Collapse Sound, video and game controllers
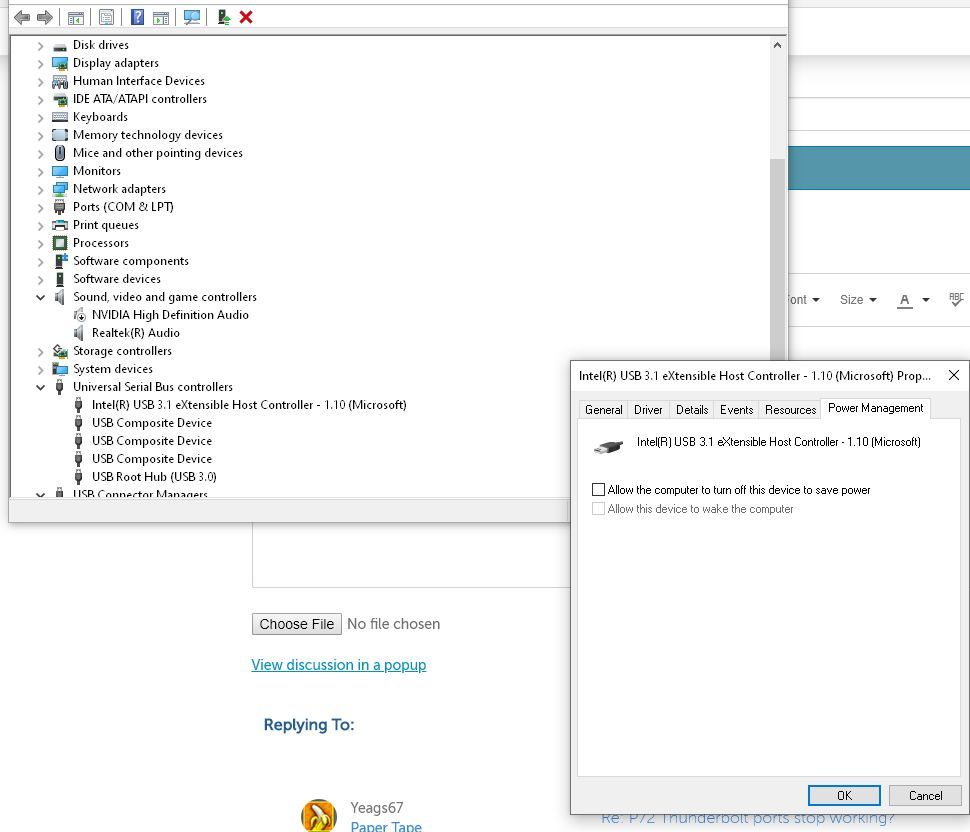This screenshot has width=970, height=832. (x=40, y=297)
